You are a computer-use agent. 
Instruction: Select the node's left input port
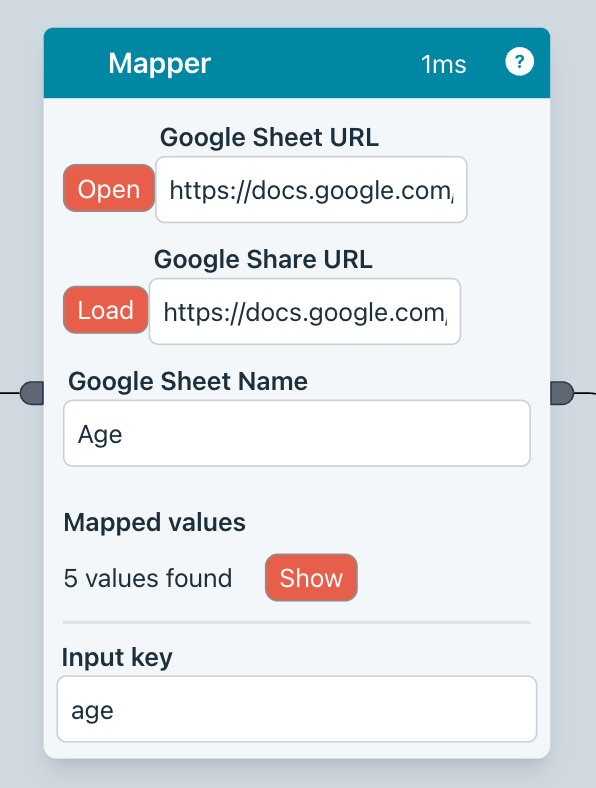32,392
